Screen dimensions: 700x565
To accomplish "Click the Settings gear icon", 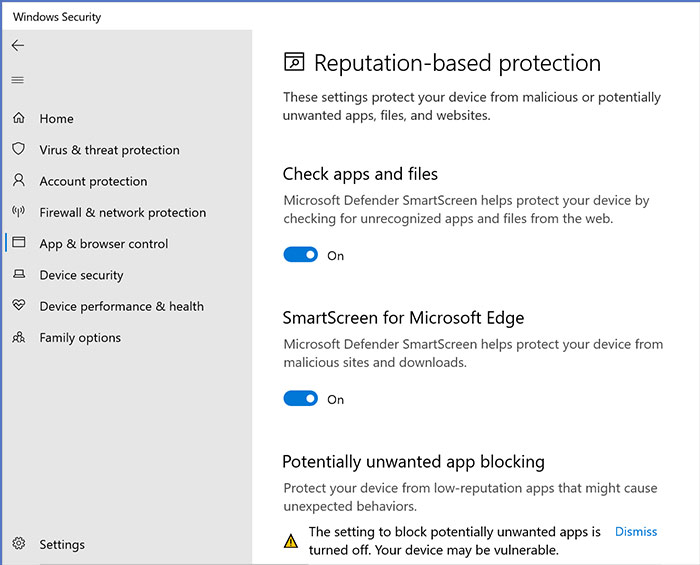I will (19, 544).
